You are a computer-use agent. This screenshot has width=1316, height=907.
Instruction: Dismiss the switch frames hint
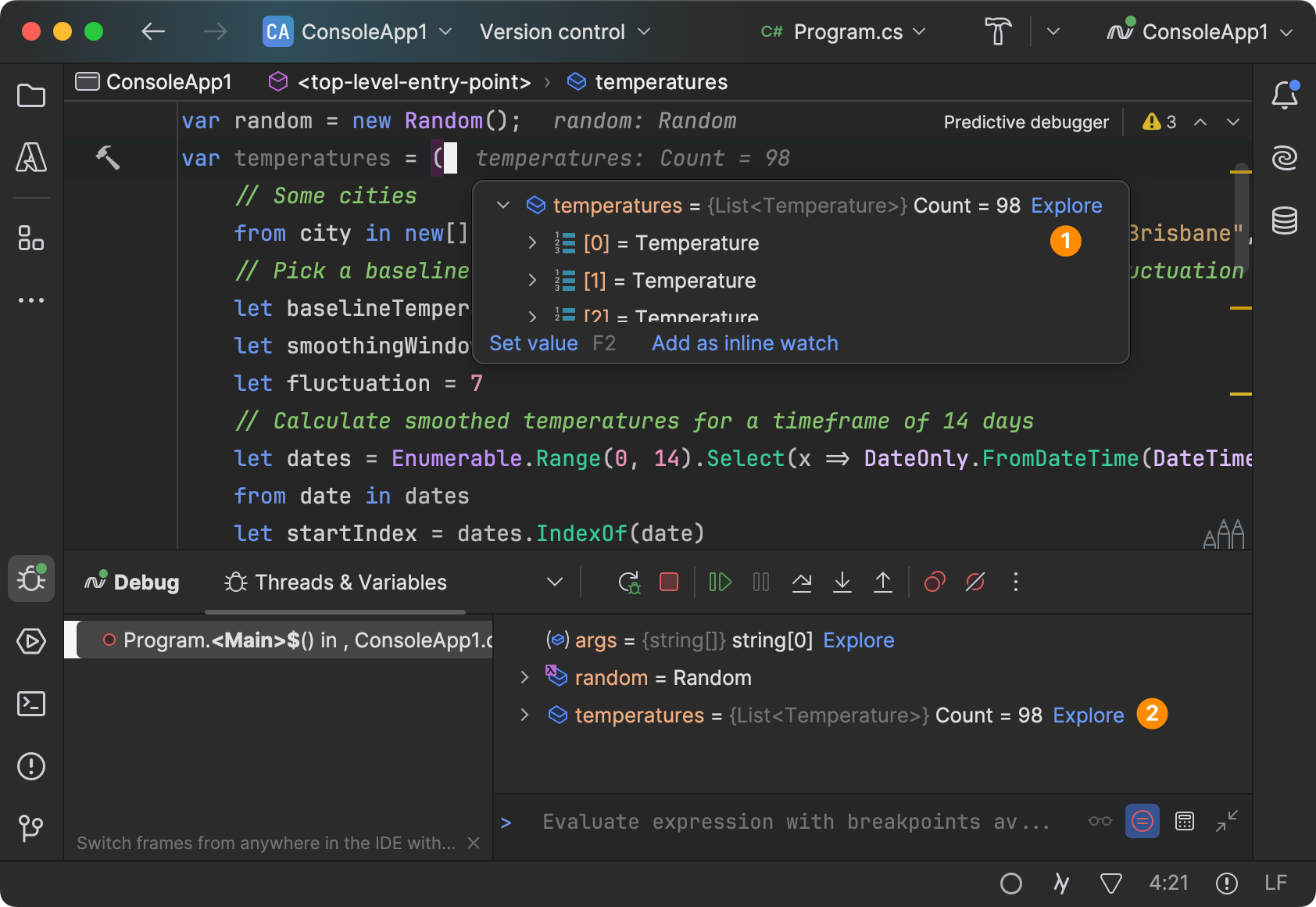[474, 843]
